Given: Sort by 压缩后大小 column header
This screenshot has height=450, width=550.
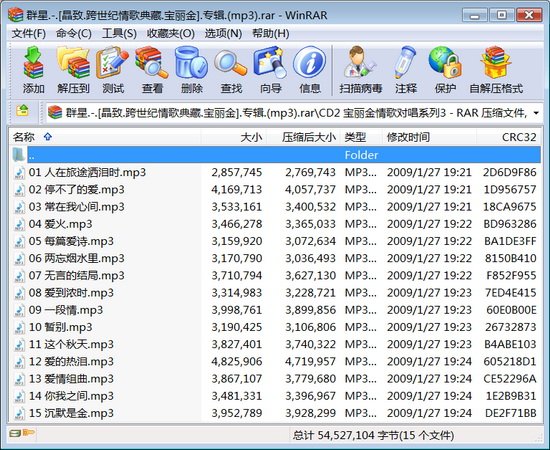Looking at the screenshot, I should pyautogui.click(x=303, y=137).
